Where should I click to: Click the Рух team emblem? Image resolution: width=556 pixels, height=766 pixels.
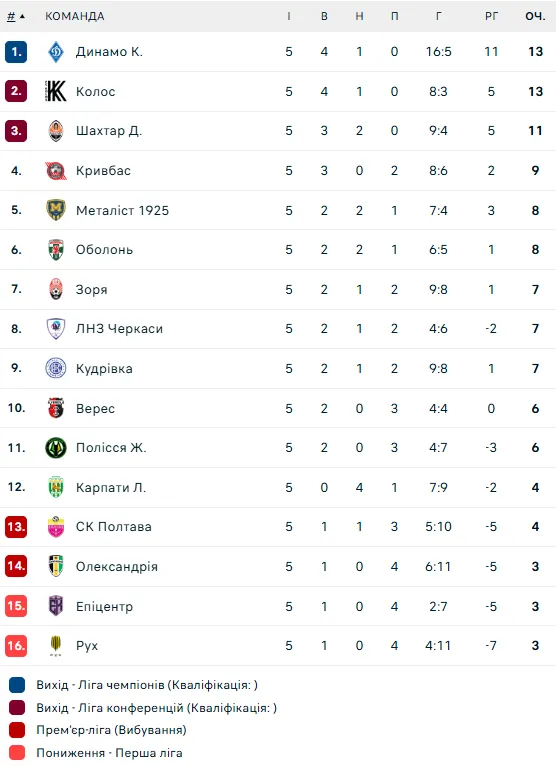(56, 645)
